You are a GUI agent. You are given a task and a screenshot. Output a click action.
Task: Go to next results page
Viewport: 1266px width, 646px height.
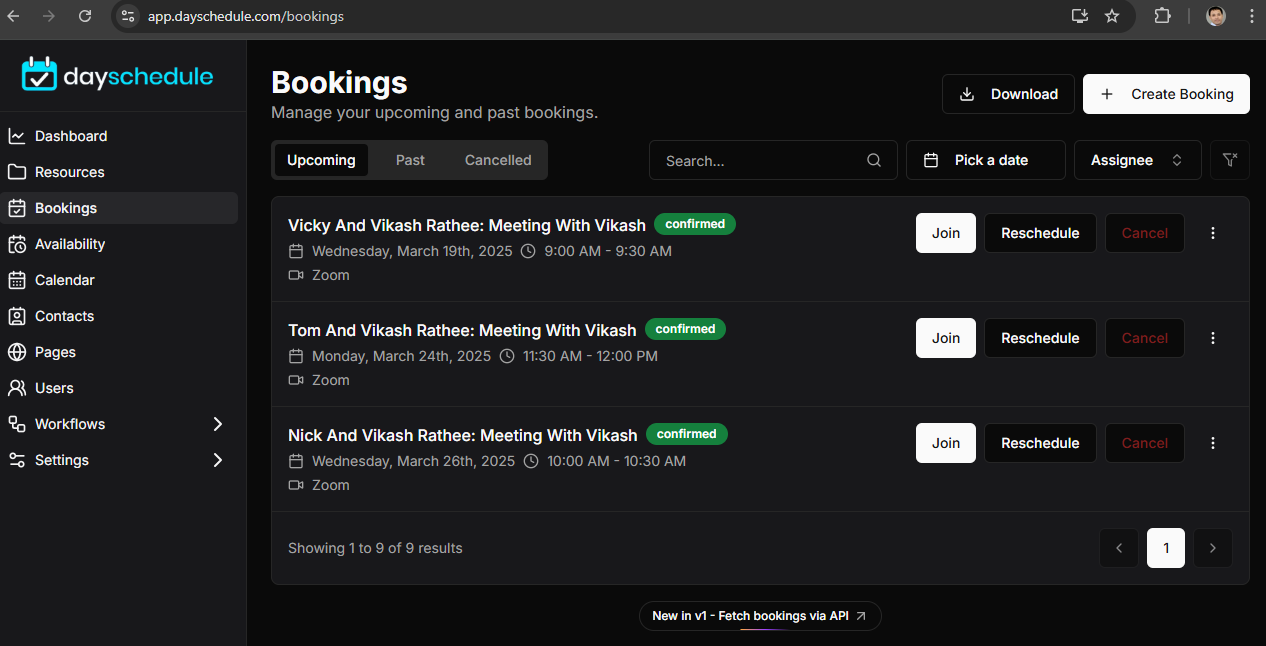(x=1213, y=548)
